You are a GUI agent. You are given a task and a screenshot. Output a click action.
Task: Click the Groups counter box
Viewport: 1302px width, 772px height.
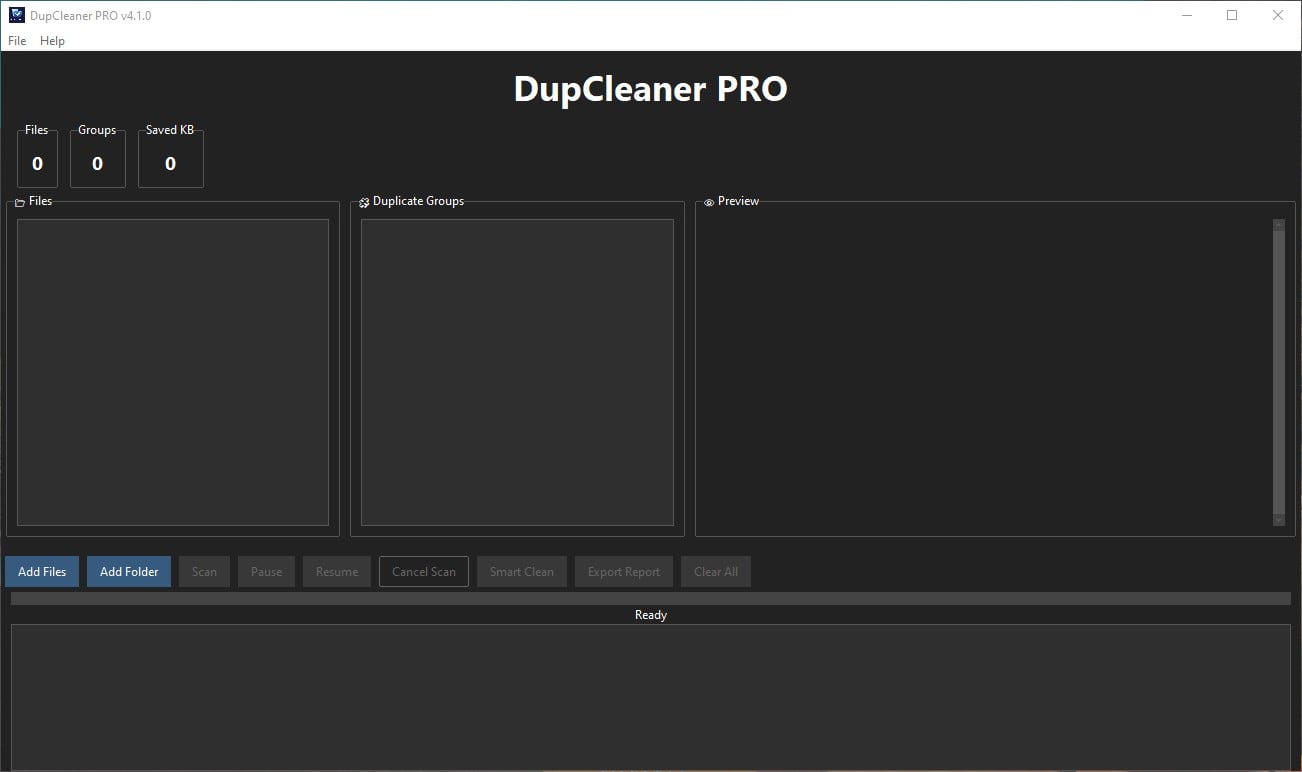tap(97, 162)
